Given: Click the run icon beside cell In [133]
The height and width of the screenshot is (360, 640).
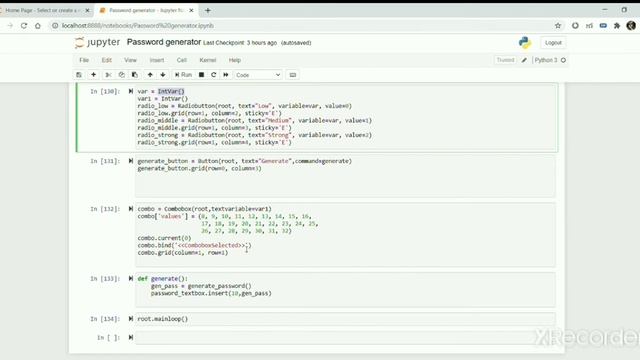Looking at the screenshot, I should 131,279.
